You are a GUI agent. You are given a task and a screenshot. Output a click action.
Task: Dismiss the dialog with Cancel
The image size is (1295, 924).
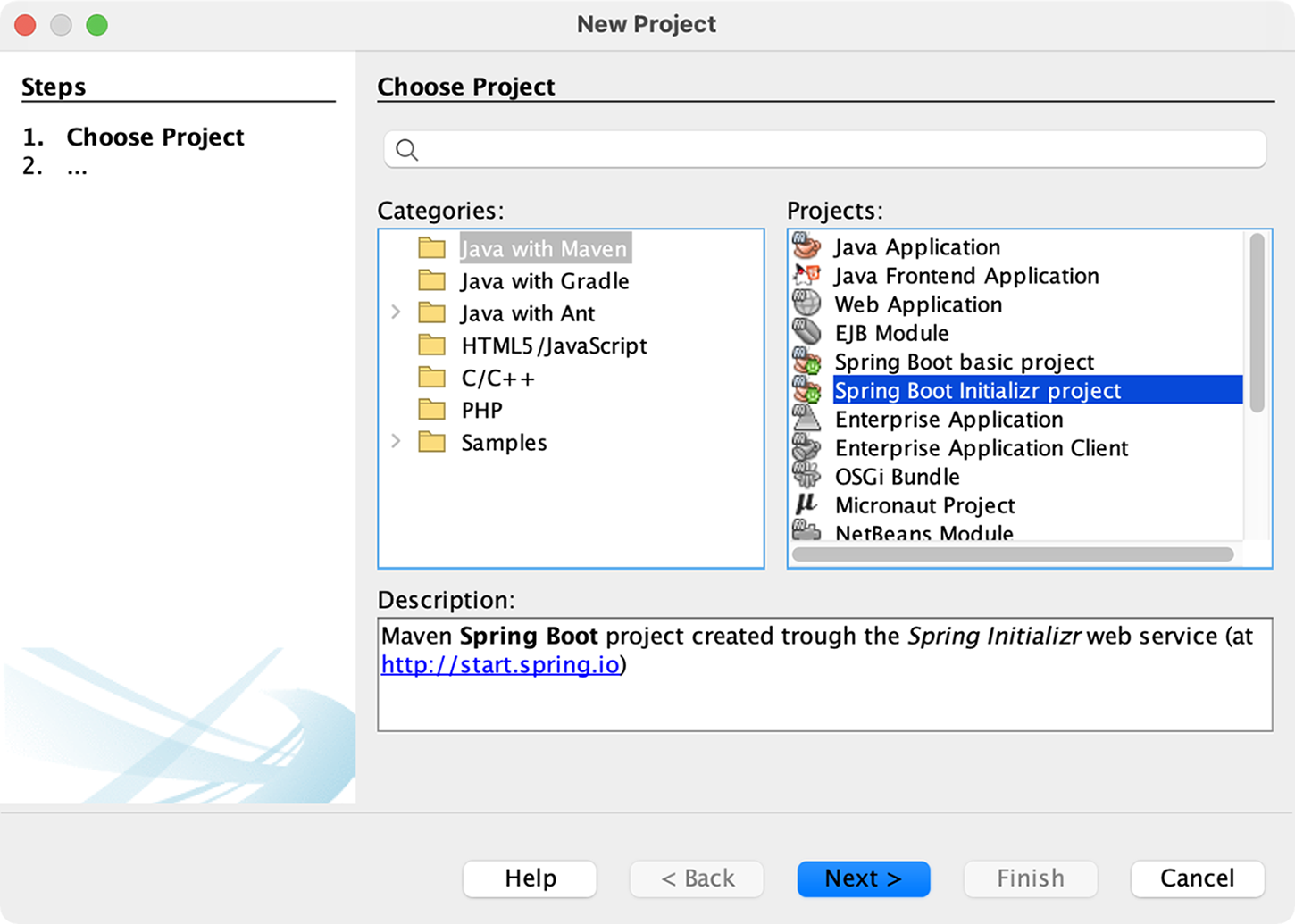coord(1198,878)
